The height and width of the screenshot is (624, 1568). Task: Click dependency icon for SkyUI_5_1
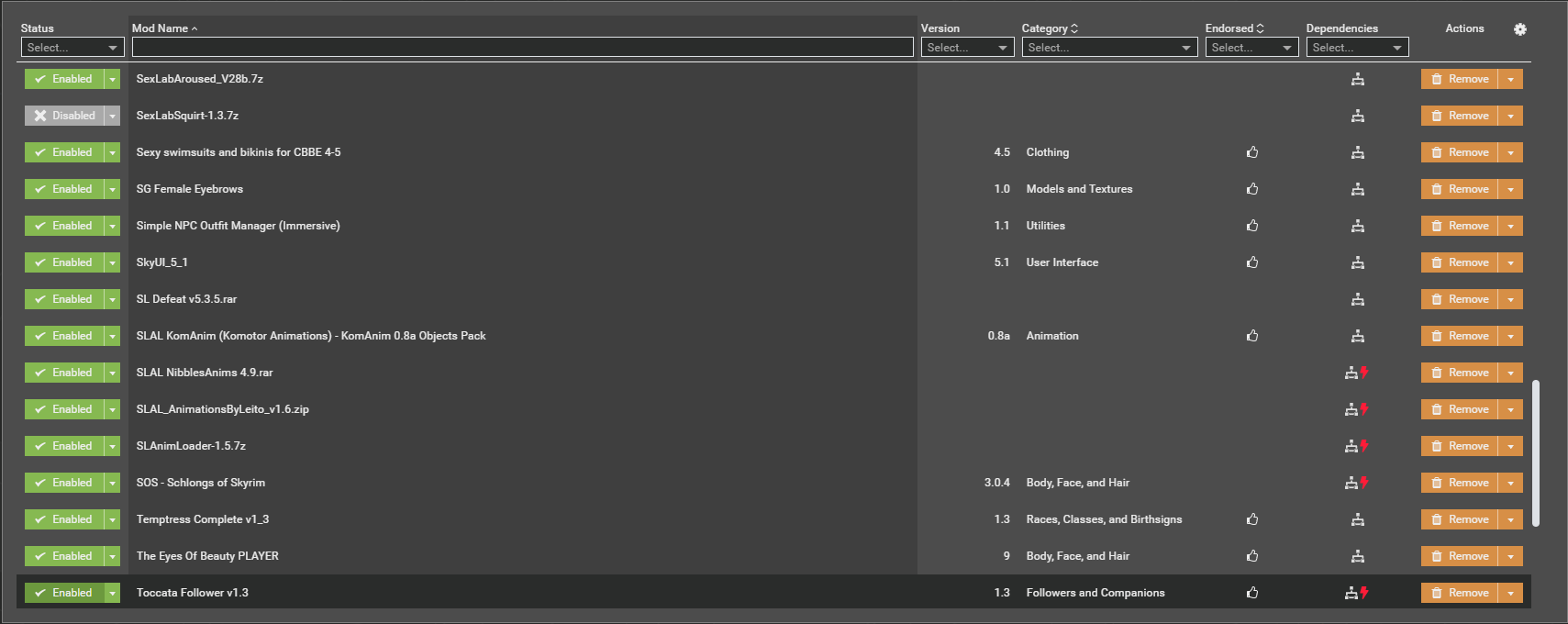[x=1358, y=262]
